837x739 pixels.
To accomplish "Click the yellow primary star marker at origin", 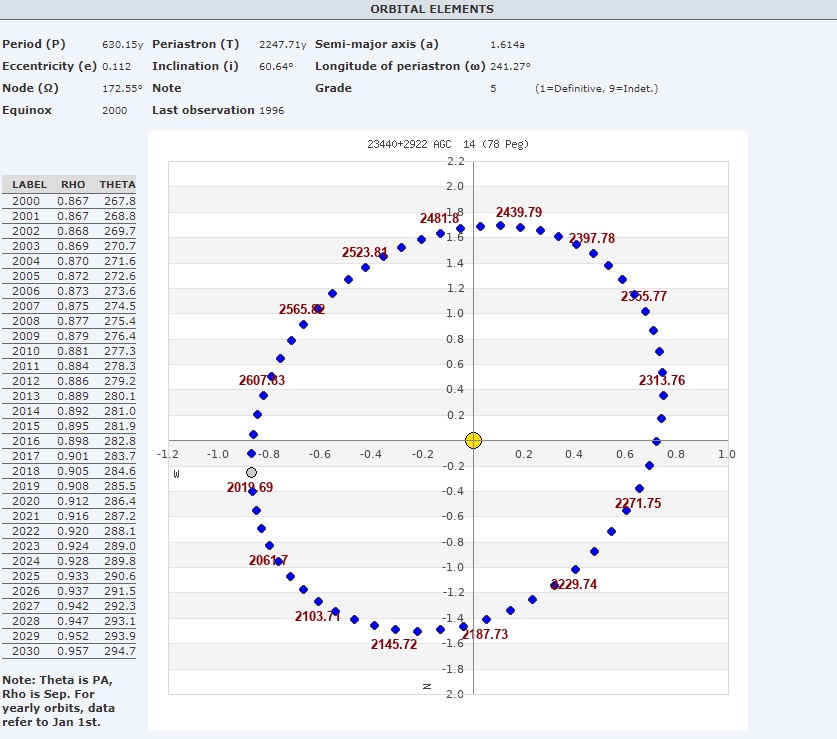I will (x=474, y=440).
